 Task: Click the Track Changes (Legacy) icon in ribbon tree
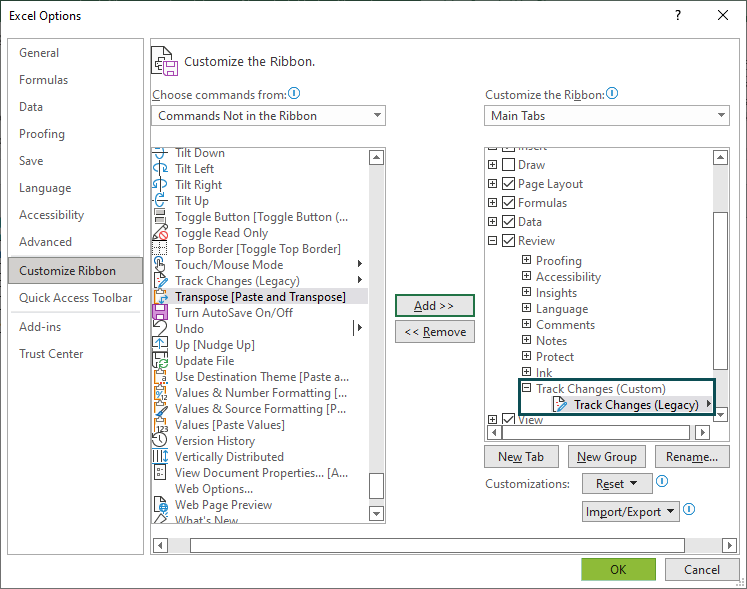[x=560, y=405]
